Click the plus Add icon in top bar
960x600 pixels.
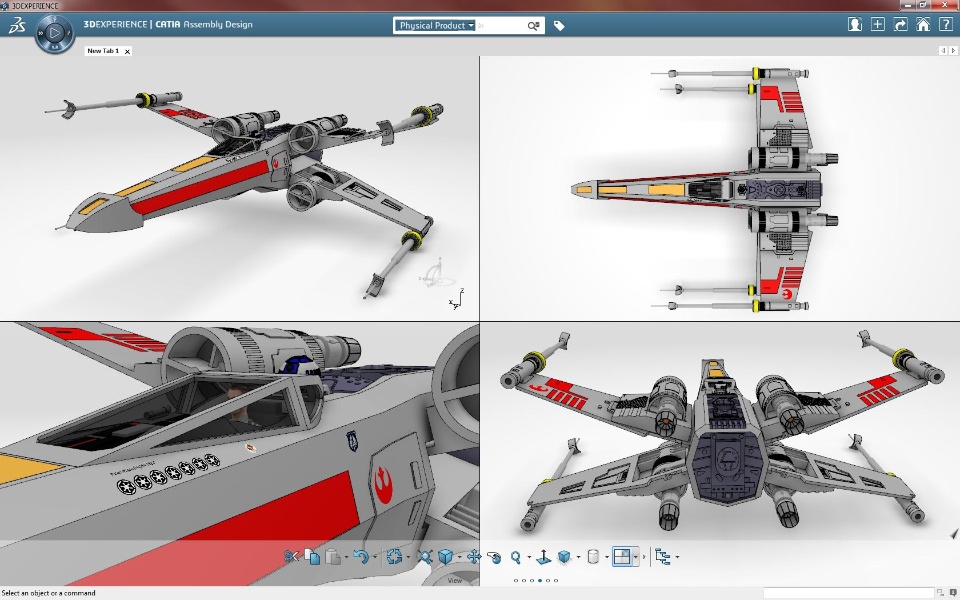[x=877, y=24]
